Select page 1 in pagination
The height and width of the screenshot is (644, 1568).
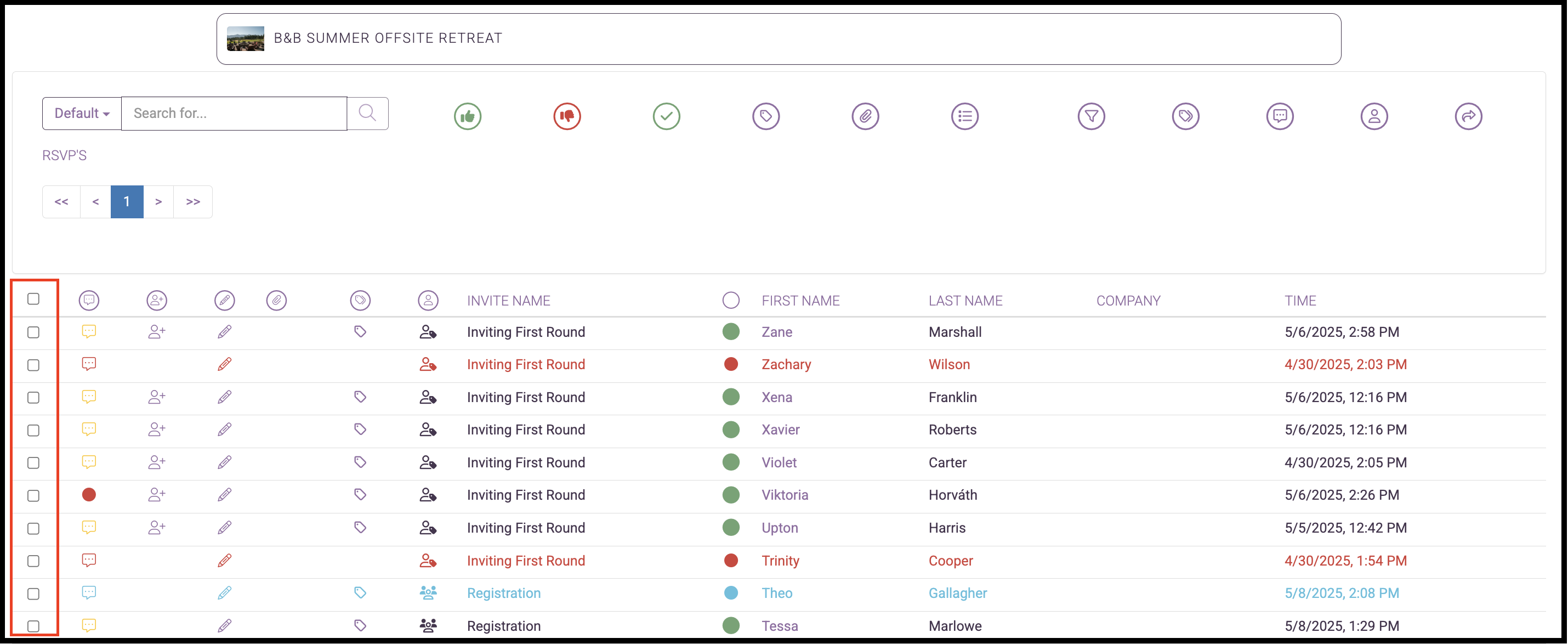127,202
